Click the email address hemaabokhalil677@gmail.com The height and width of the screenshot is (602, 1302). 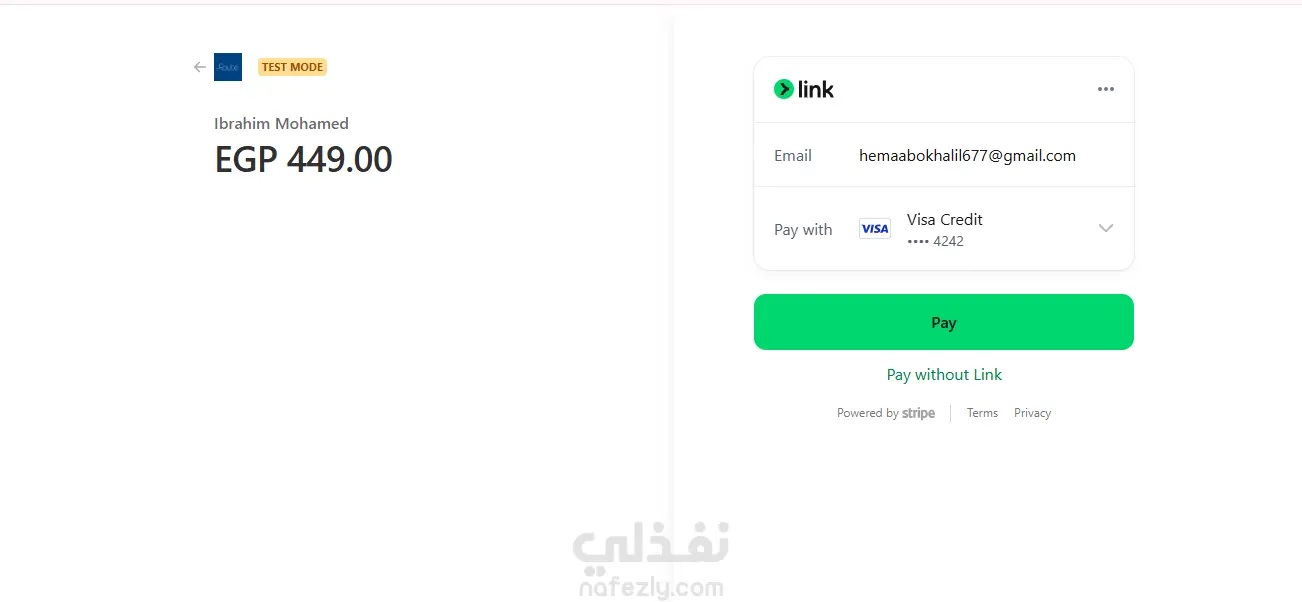coord(967,156)
